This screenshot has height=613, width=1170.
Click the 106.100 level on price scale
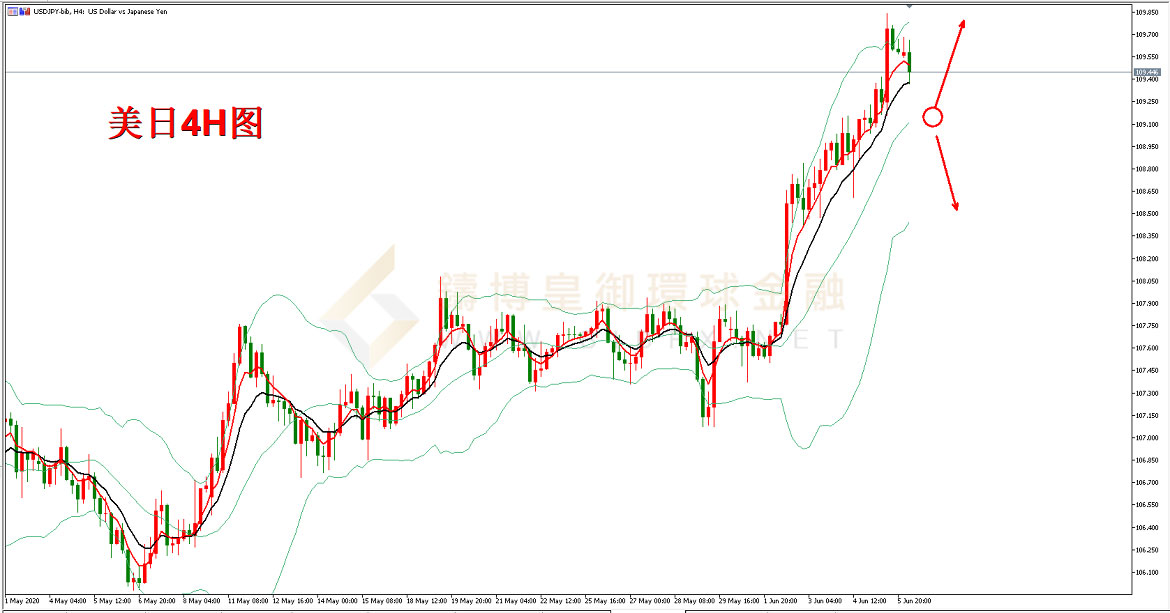(x=1147, y=573)
